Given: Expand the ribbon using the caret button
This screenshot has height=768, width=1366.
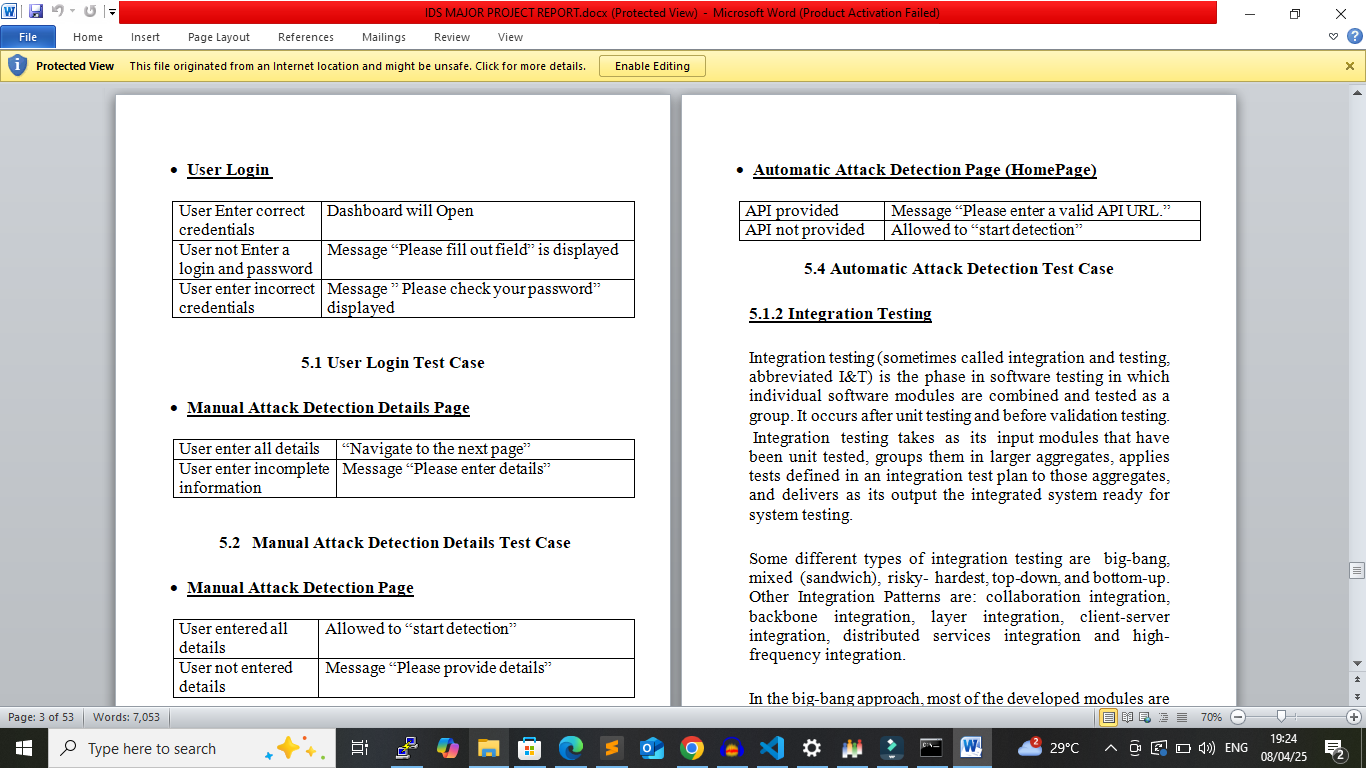Looking at the screenshot, I should pyautogui.click(x=1334, y=36).
